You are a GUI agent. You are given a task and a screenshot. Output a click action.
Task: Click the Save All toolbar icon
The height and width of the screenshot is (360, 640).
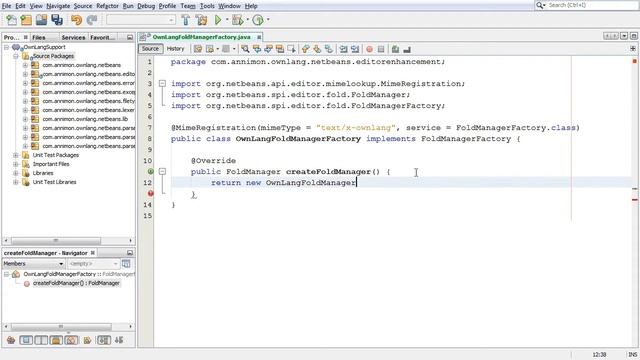pyautogui.click(x=57, y=20)
